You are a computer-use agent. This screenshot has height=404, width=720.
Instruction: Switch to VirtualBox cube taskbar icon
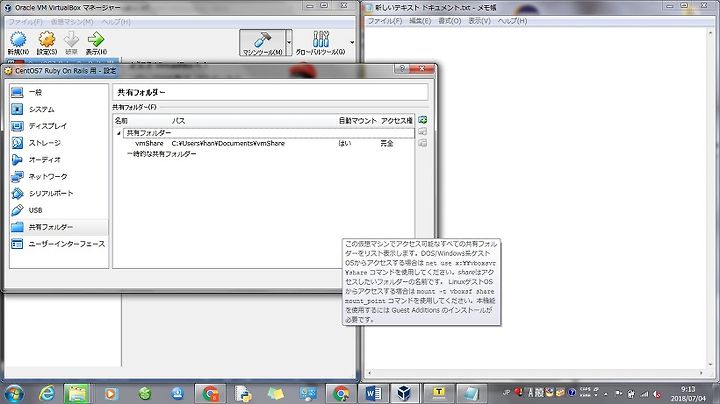(405, 393)
